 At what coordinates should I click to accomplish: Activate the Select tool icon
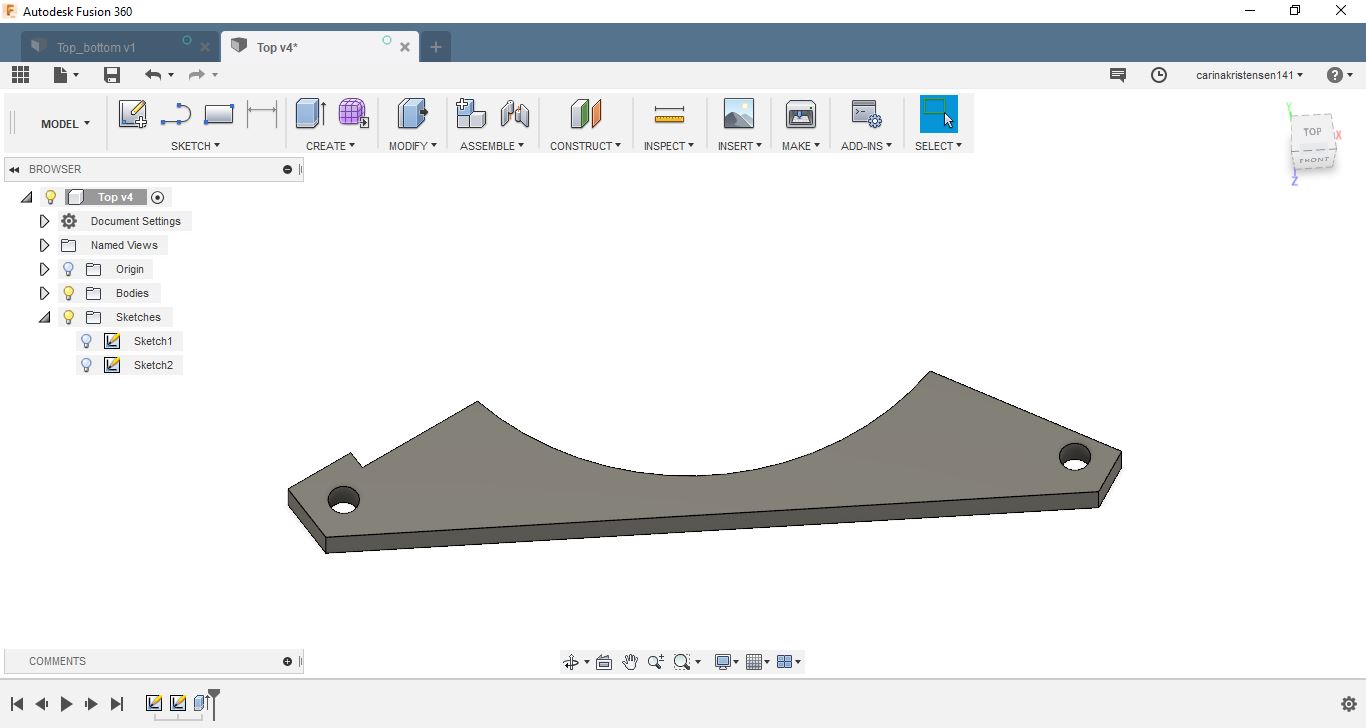pos(938,114)
